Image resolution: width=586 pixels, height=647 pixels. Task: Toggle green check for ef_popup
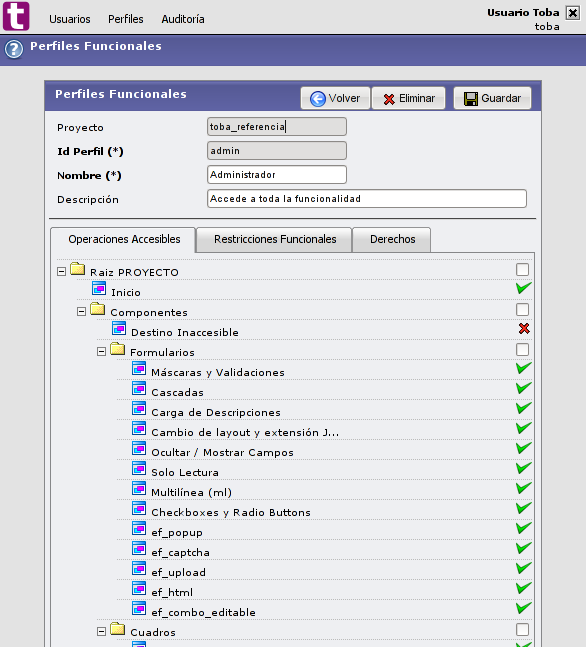click(524, 528)
